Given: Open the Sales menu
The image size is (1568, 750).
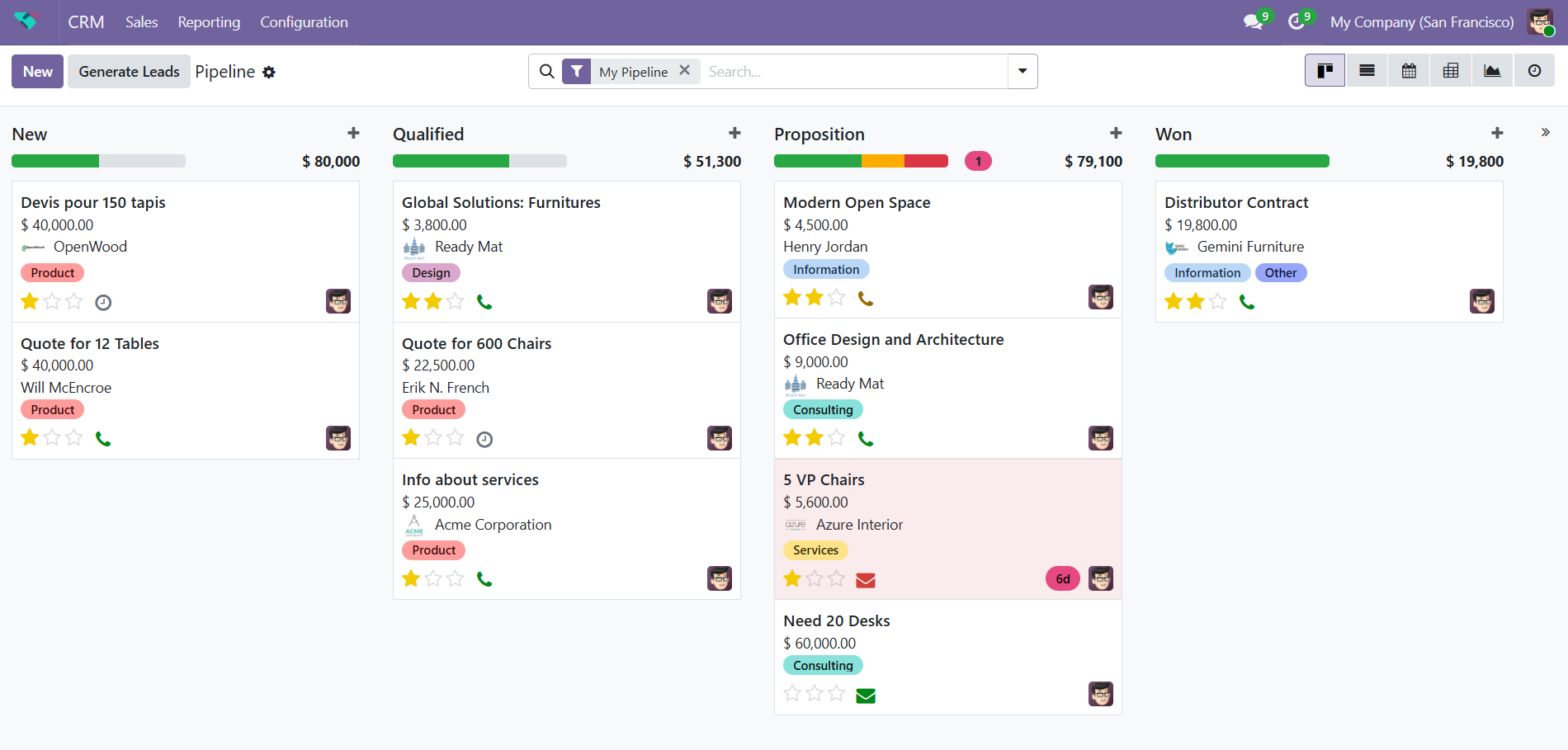Looking at the screenshot, I should pos(141,22).
